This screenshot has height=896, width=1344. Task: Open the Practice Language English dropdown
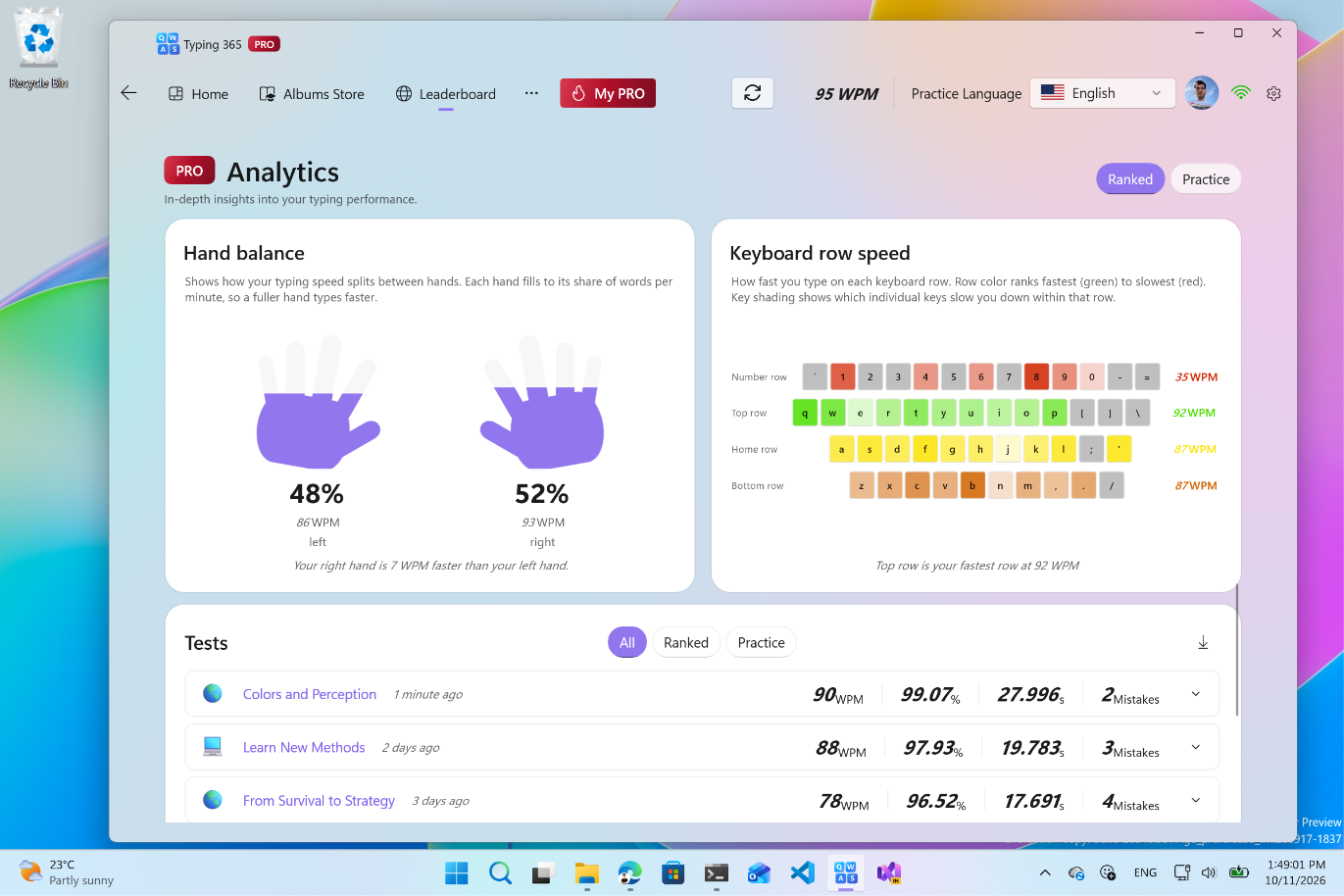click(x=1103, y=93)
